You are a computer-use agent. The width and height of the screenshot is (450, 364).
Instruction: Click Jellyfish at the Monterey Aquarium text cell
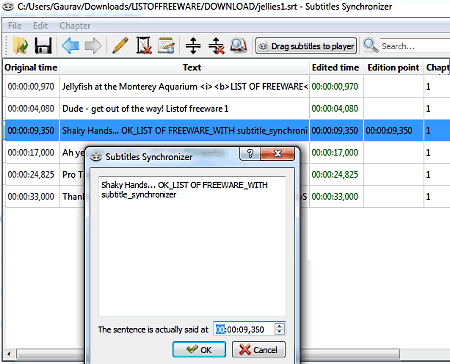(x=184, y=87)
